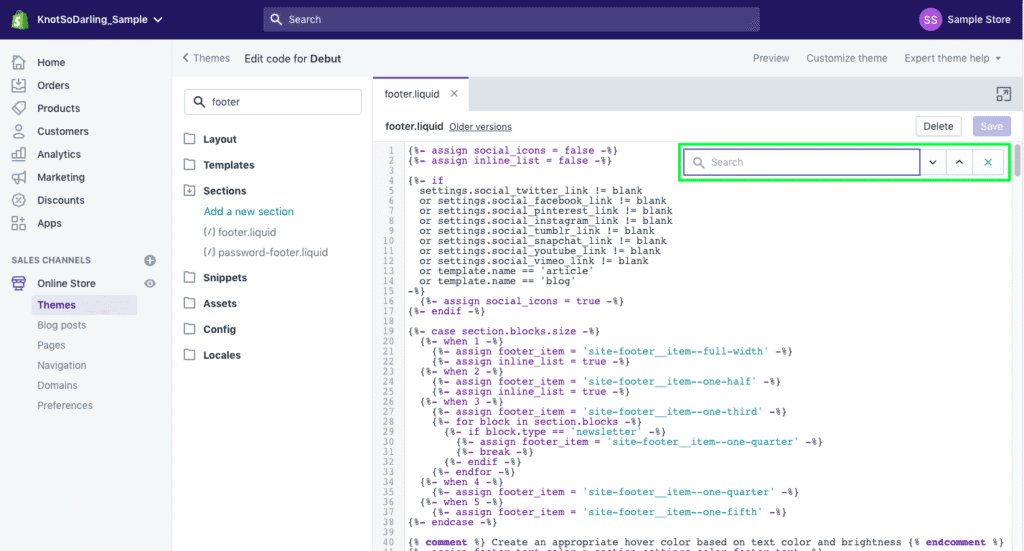Click the Analytics bar chart icon
1024x551 pixels.
(18, 154)
